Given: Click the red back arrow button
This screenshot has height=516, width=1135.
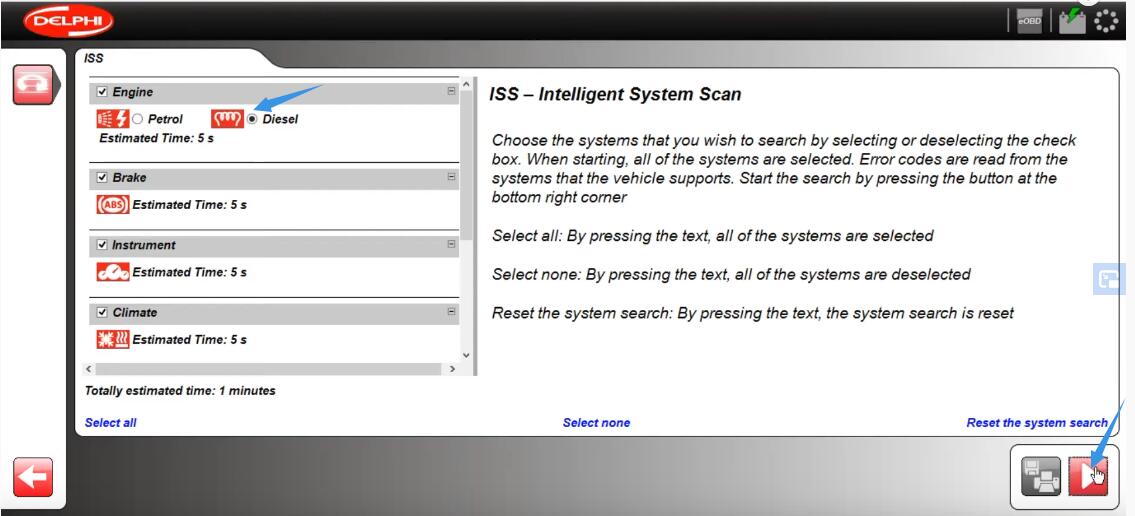Looking at the screenshot, I should point(33,477).
